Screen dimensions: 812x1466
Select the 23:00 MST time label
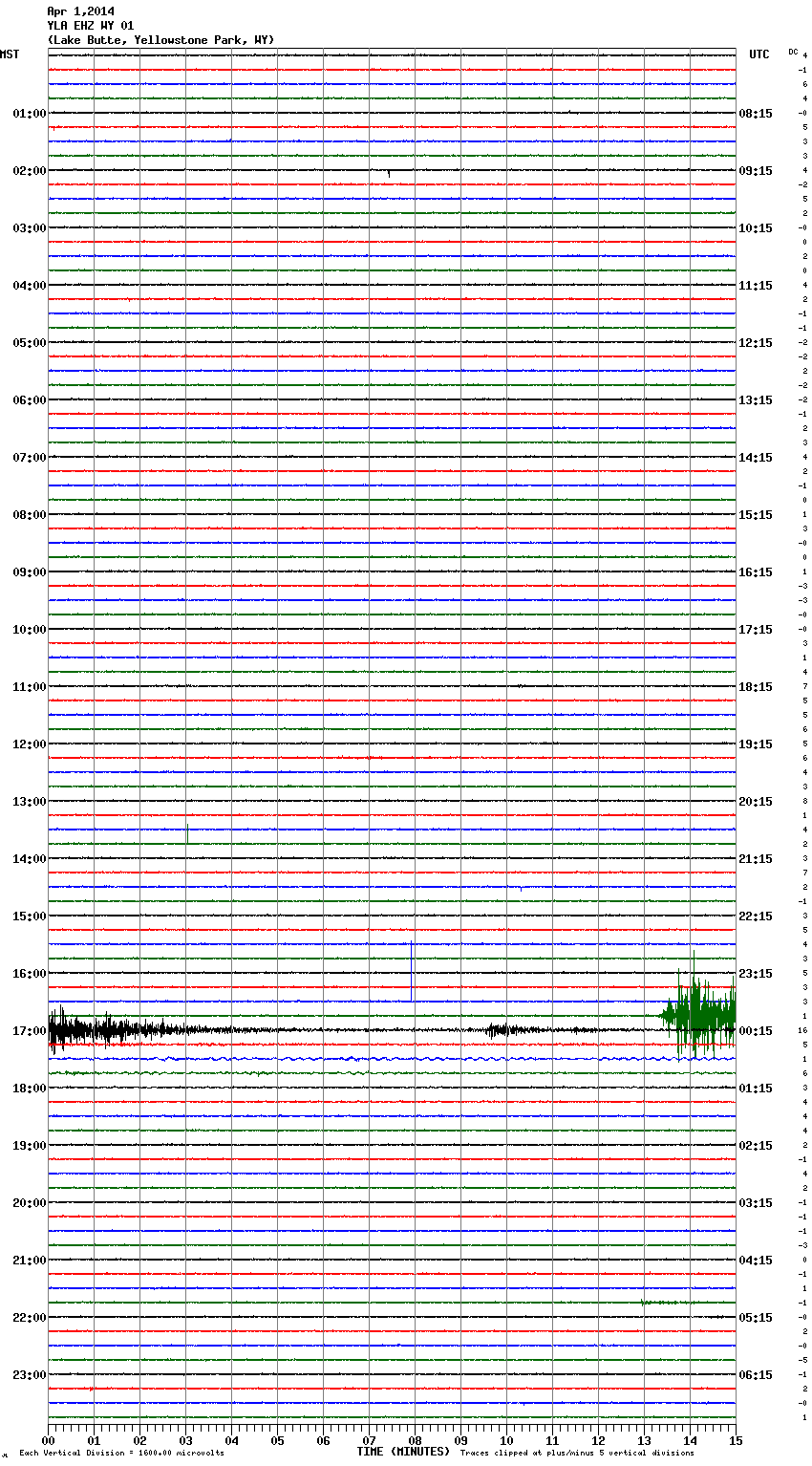point(30,1375)
